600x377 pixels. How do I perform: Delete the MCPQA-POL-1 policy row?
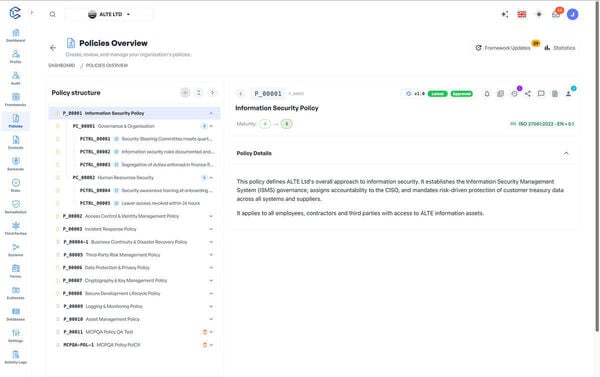[x=205, y=345]
